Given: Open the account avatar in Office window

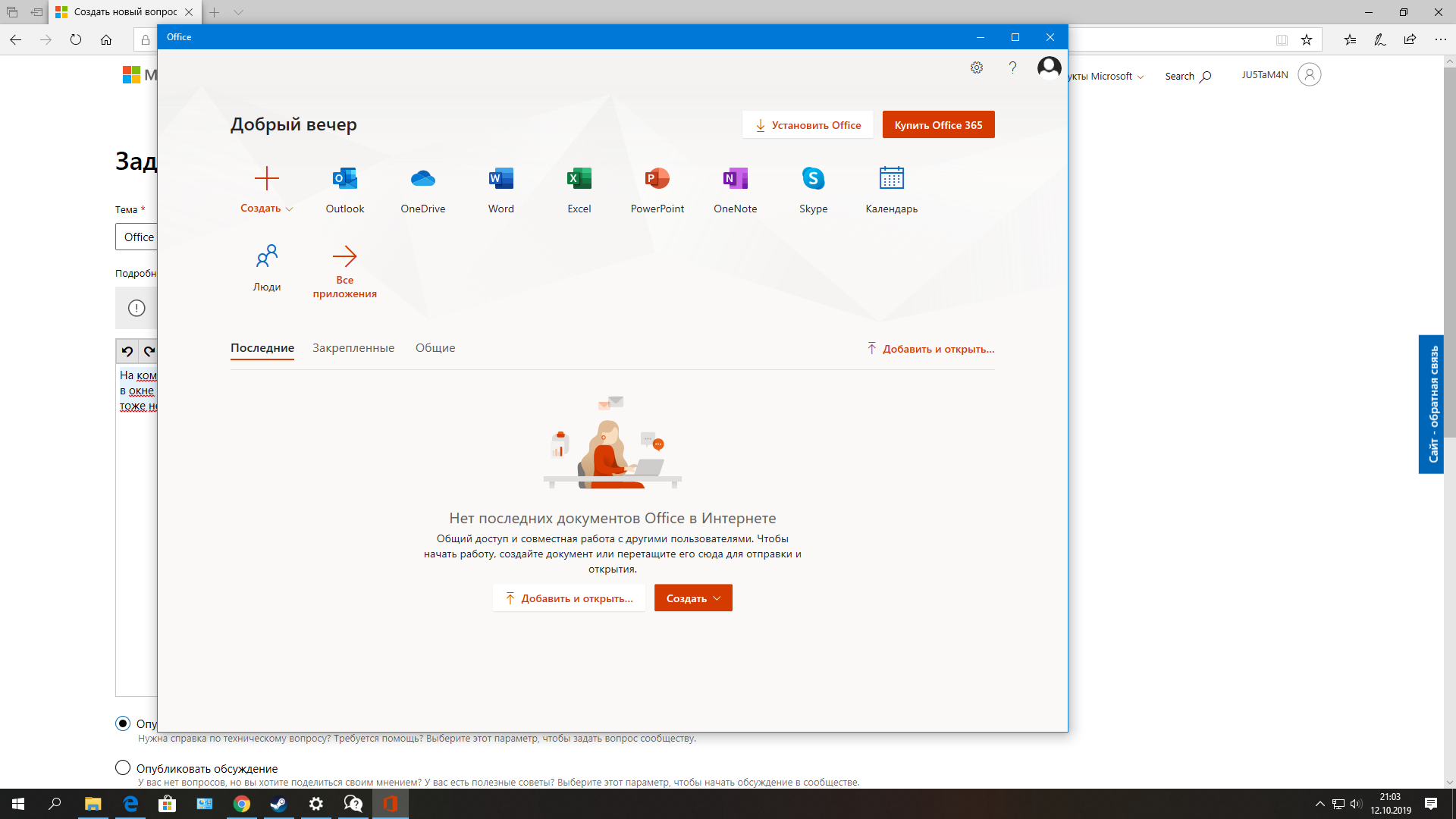Looking at the screenshot, I should 1050,68.
